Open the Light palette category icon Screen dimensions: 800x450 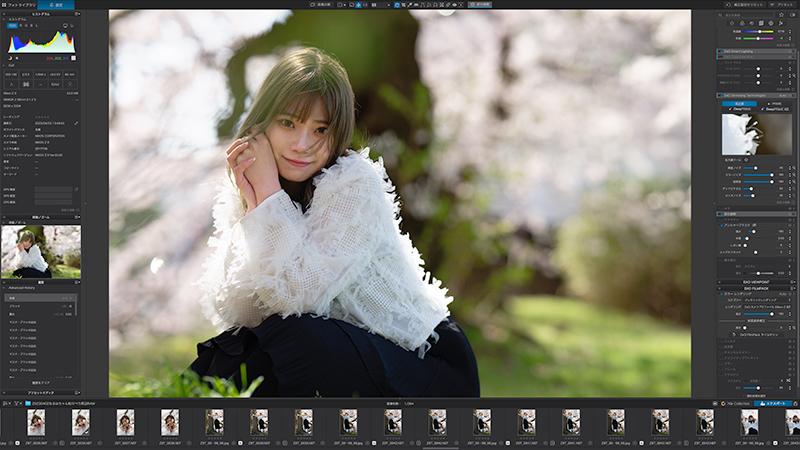732,23
